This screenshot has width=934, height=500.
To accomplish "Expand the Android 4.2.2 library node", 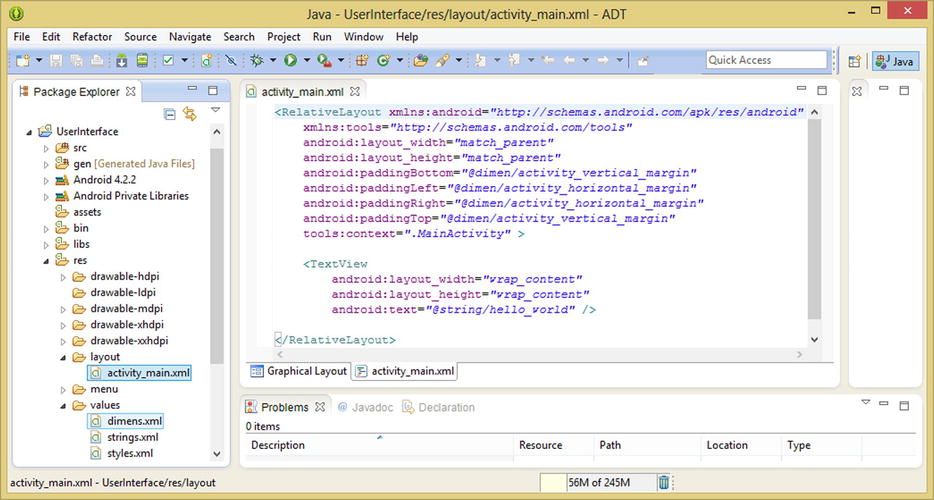I will pos(46,181).
